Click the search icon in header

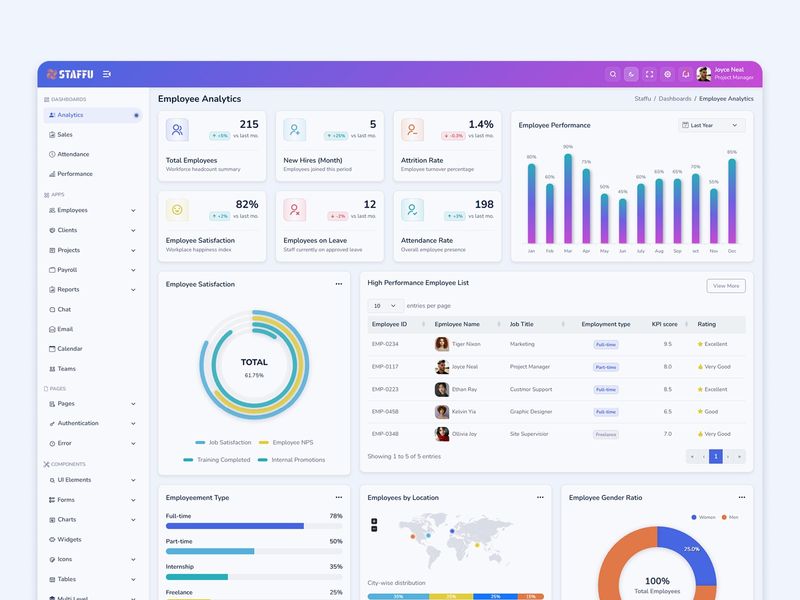pyautogui.click(x=613, y=74)
